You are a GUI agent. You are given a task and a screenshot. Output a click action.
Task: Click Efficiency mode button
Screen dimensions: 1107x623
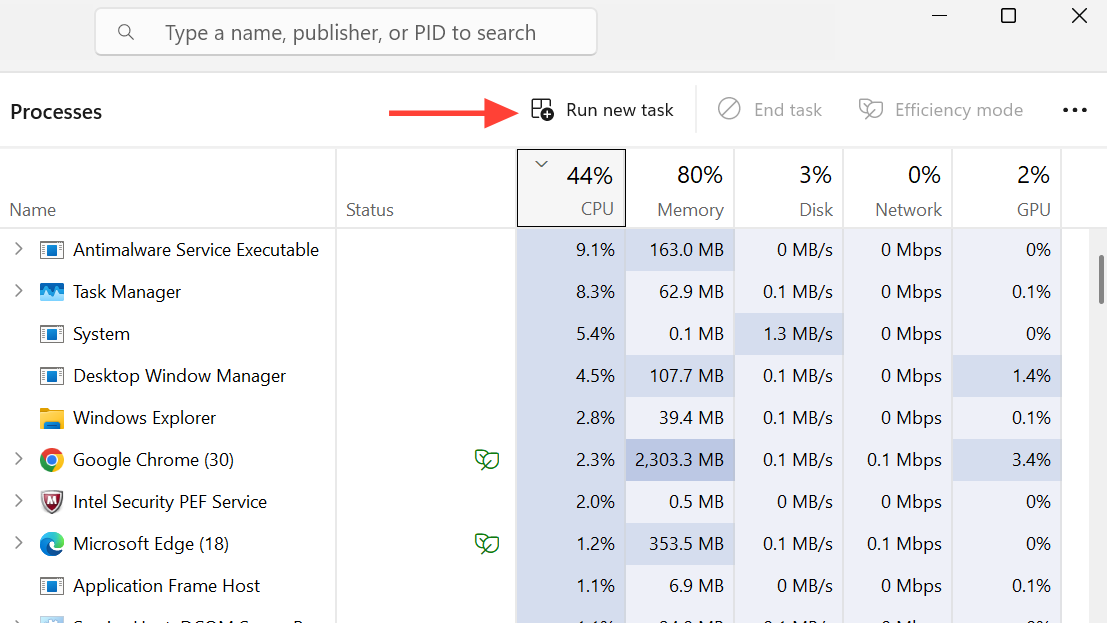click(x=940, y=109)
